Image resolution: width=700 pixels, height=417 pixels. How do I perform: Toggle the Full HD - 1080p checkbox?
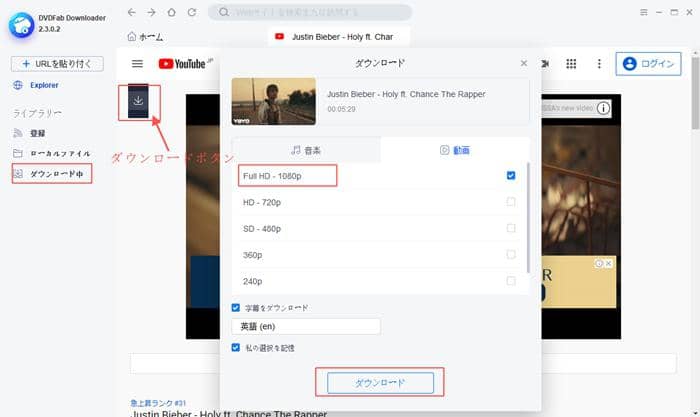(511, 176)
